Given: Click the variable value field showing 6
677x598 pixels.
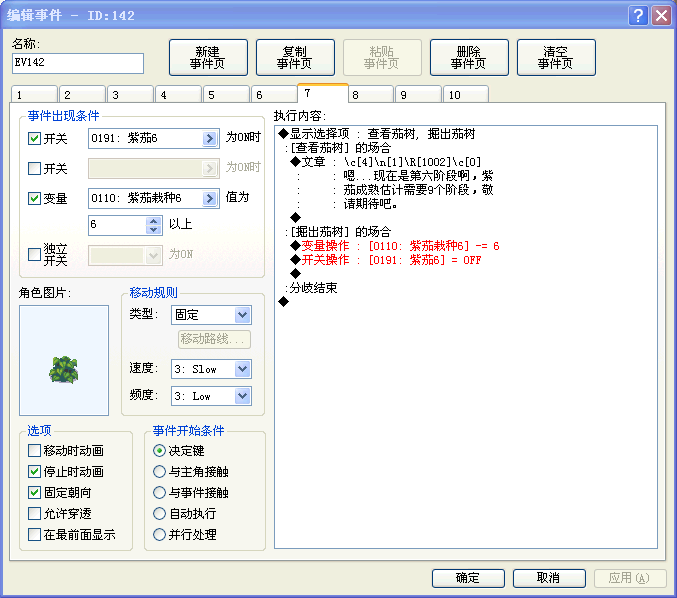Looking at the screenshot, I should tap(118, 225).
